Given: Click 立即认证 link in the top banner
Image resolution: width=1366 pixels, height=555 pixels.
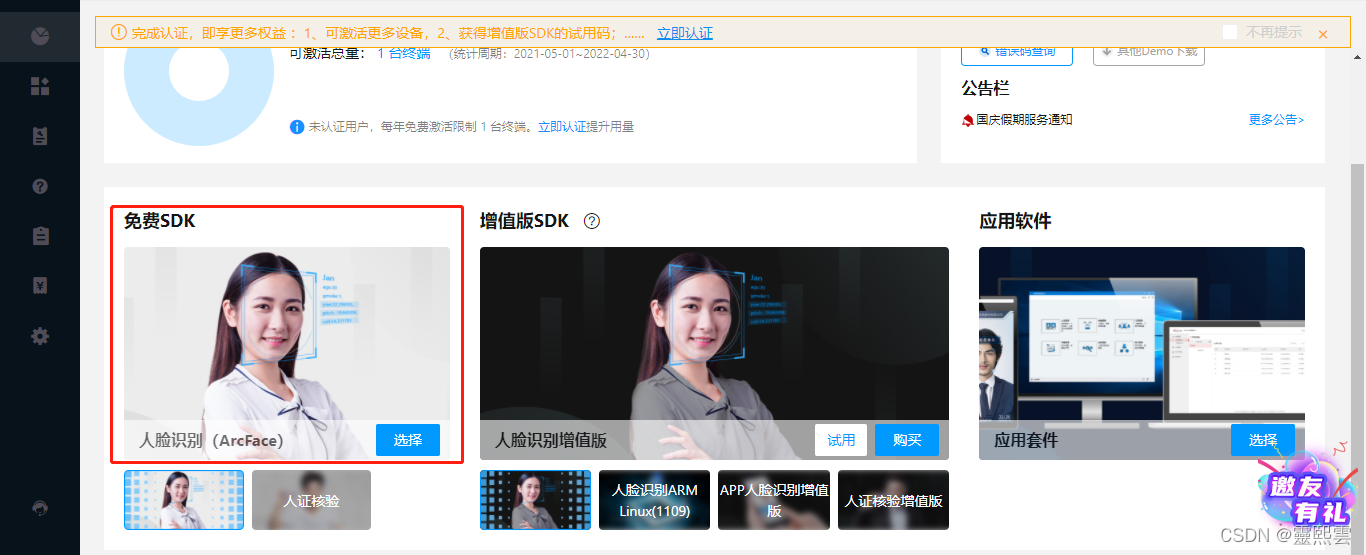Looking at the screenshot, I should [x=685, y=33].
